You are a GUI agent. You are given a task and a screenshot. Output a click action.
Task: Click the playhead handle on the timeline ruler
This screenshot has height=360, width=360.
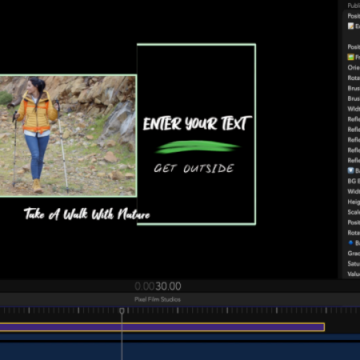pyautogui.click(x=122, y=311)
